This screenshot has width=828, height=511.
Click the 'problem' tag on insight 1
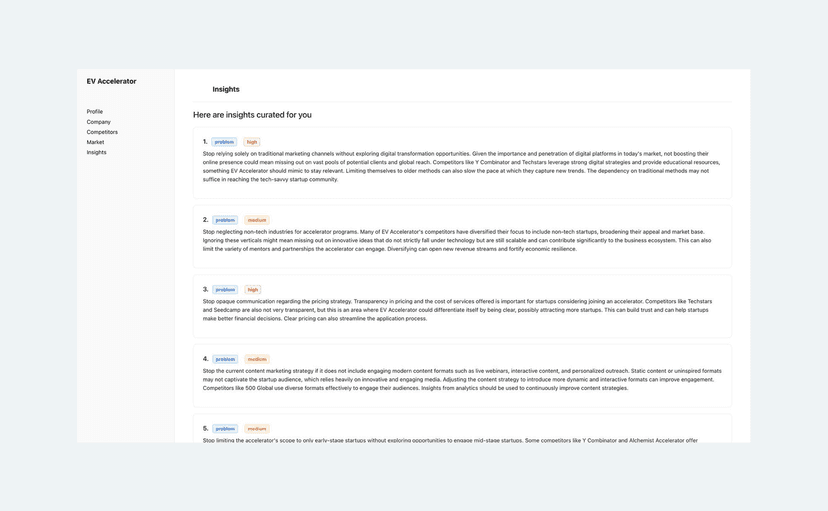[x=224, y=142]
